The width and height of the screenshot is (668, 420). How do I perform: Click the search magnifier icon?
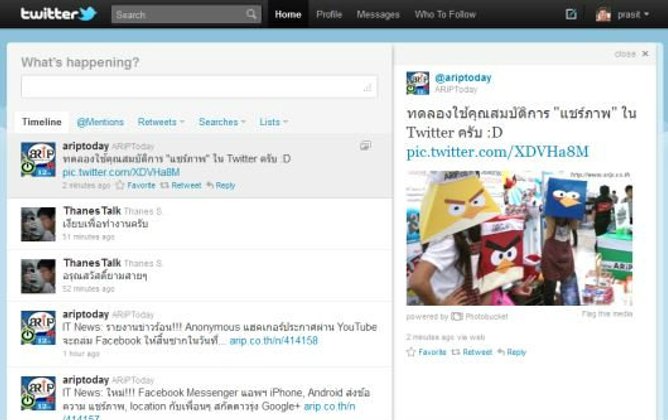[251, 14]
